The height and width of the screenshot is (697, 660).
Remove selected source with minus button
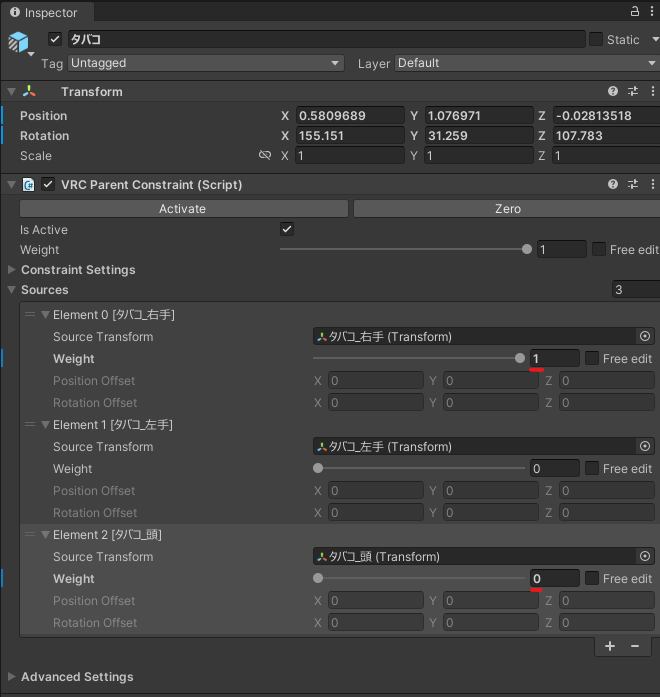635,646
